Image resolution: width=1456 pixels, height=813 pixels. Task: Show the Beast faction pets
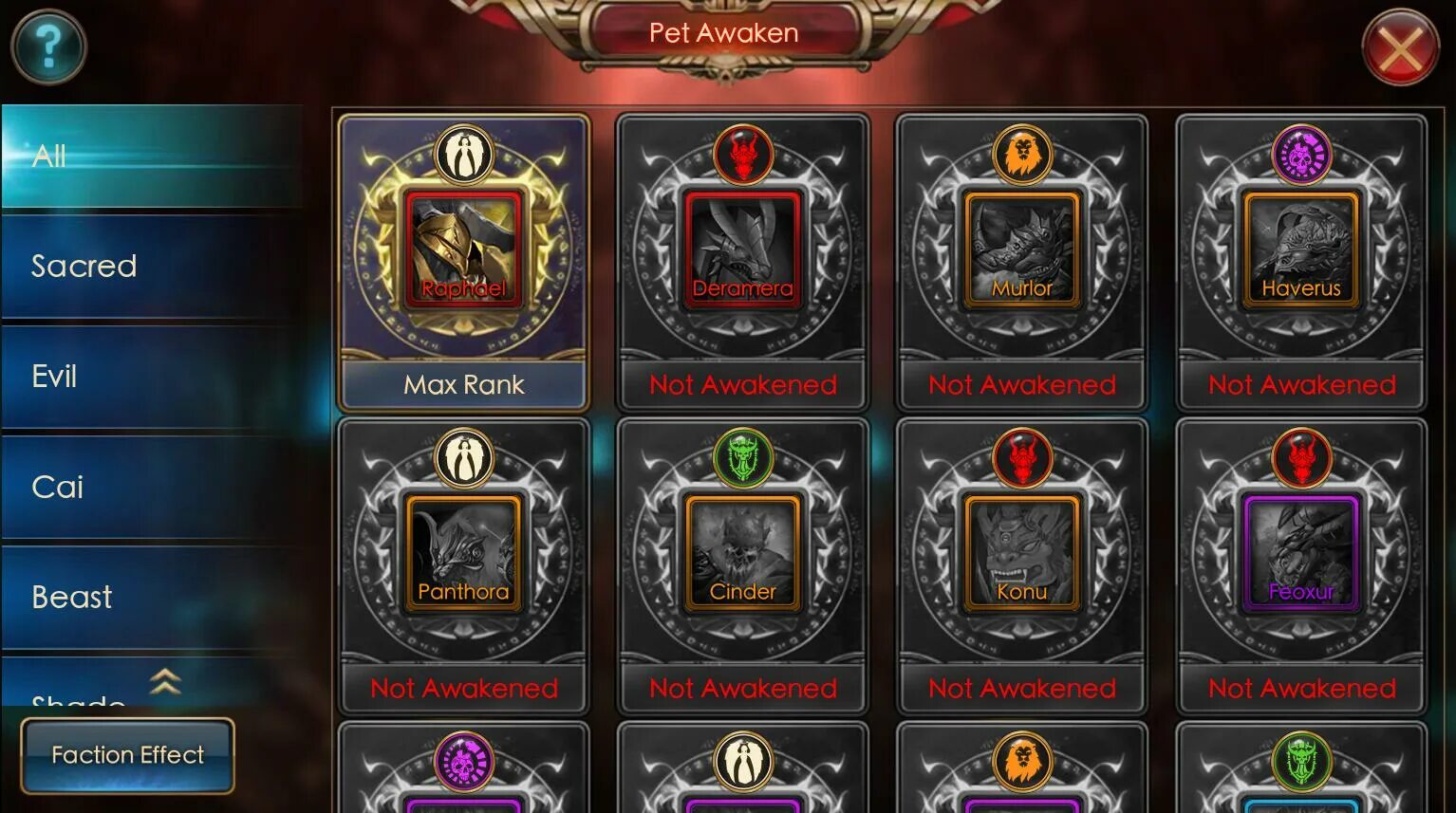click(x=152, y=598)
